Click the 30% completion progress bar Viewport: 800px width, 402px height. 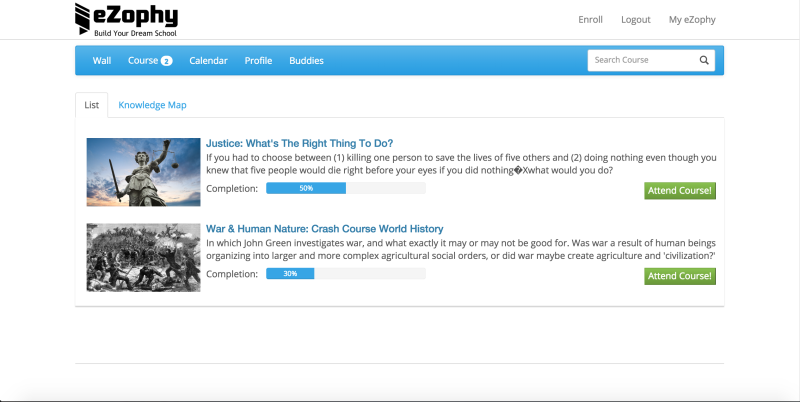point(346,273)
